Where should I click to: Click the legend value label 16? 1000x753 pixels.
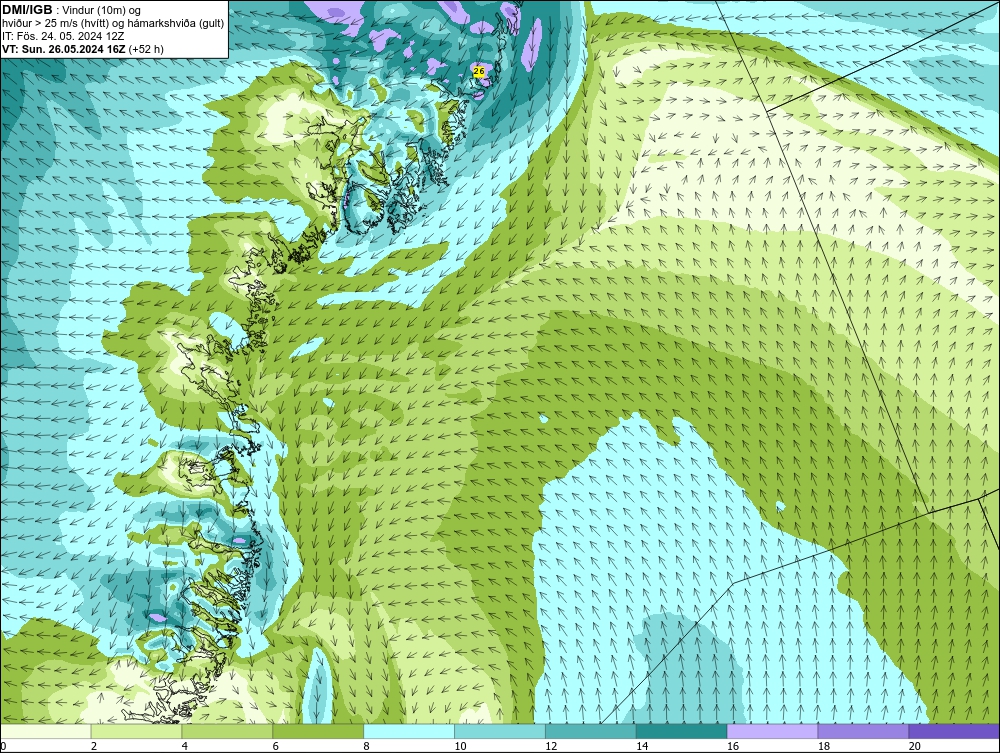pyautogui.click(x=733, y=746)
